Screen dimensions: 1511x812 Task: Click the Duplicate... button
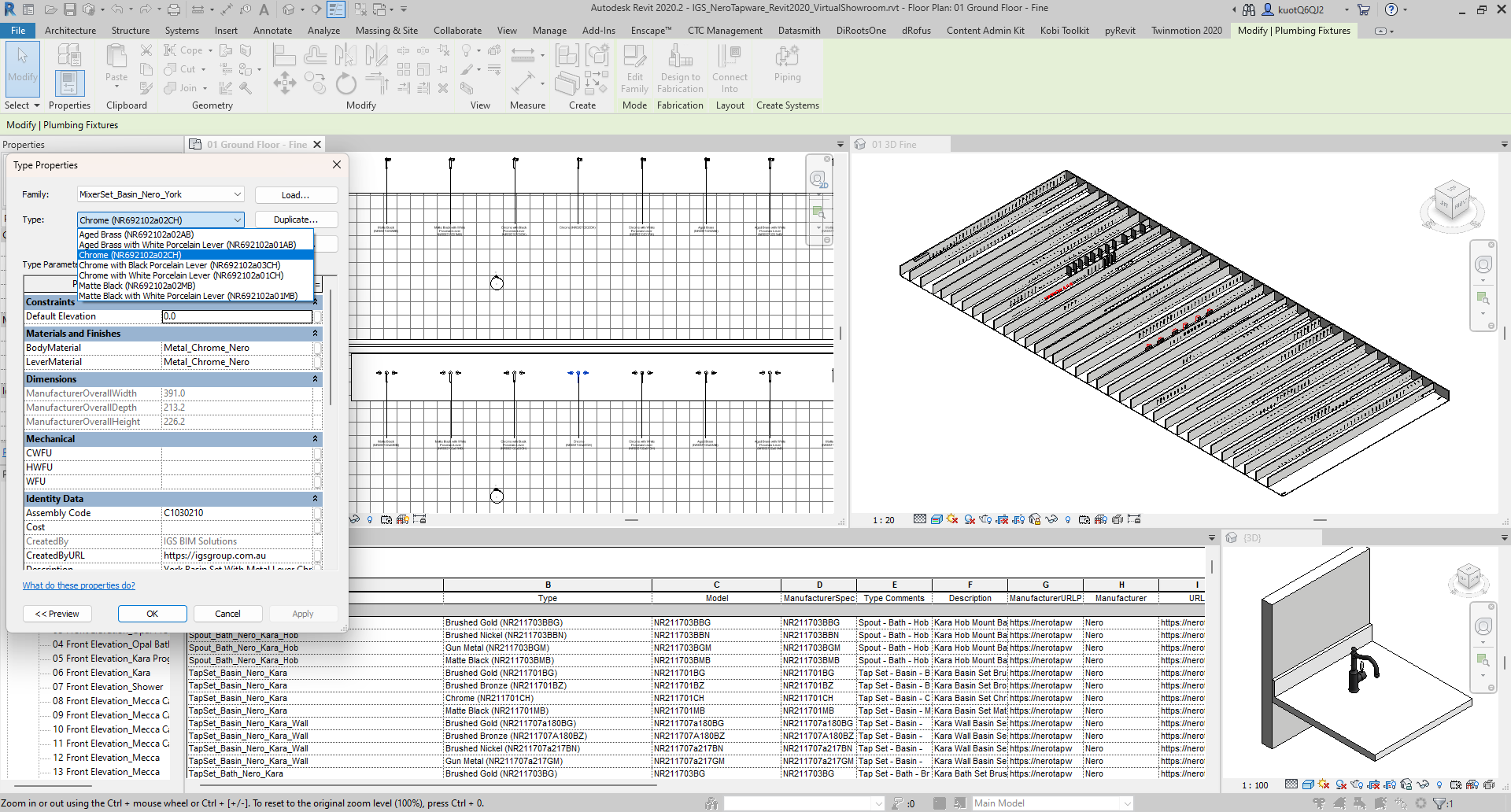tap(296, 220)
